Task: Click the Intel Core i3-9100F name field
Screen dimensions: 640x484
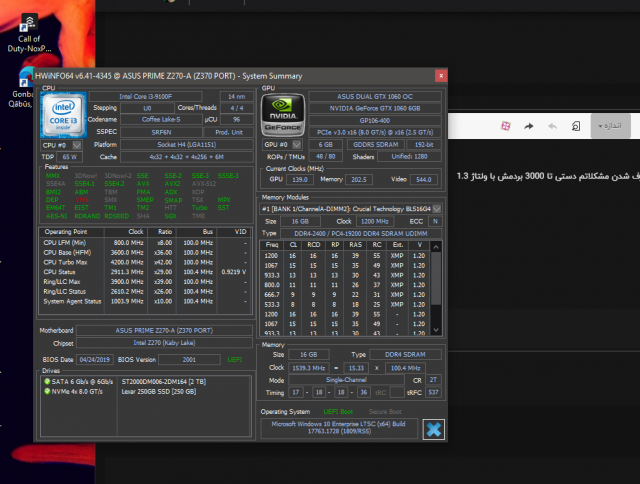Action: (x=146, y=97)
